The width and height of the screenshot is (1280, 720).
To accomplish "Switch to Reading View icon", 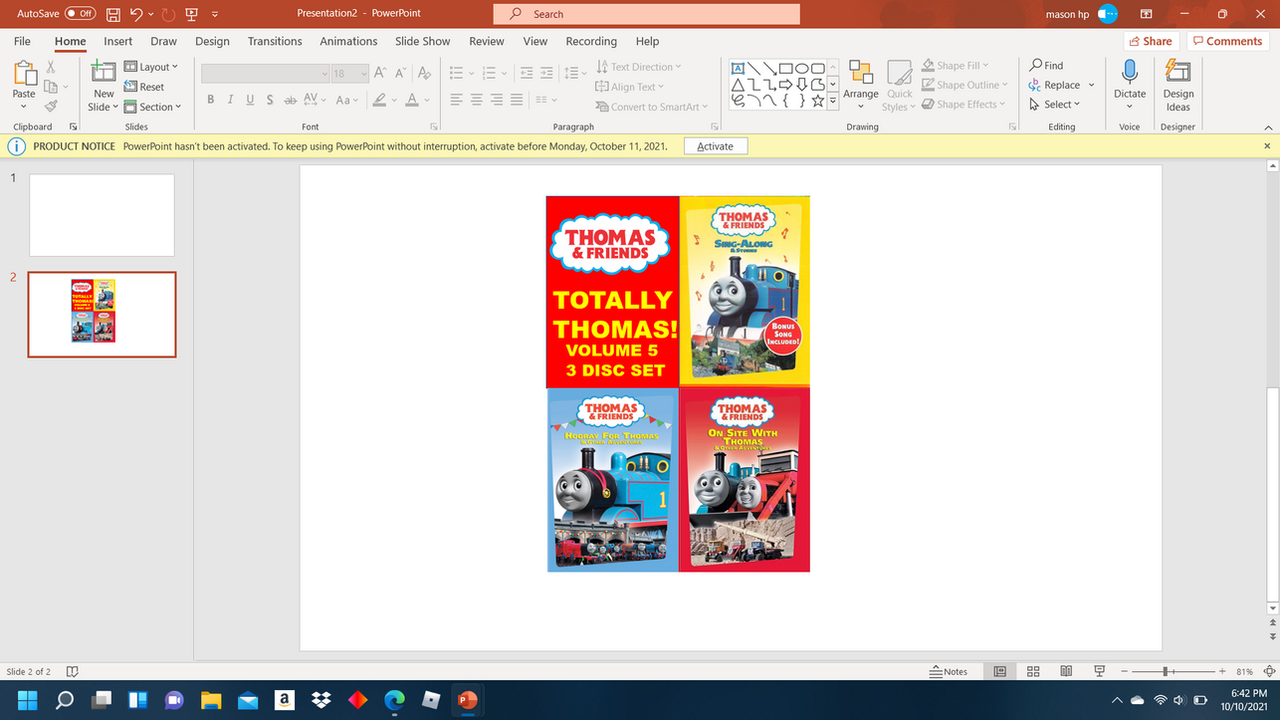I will point(1066,671).
